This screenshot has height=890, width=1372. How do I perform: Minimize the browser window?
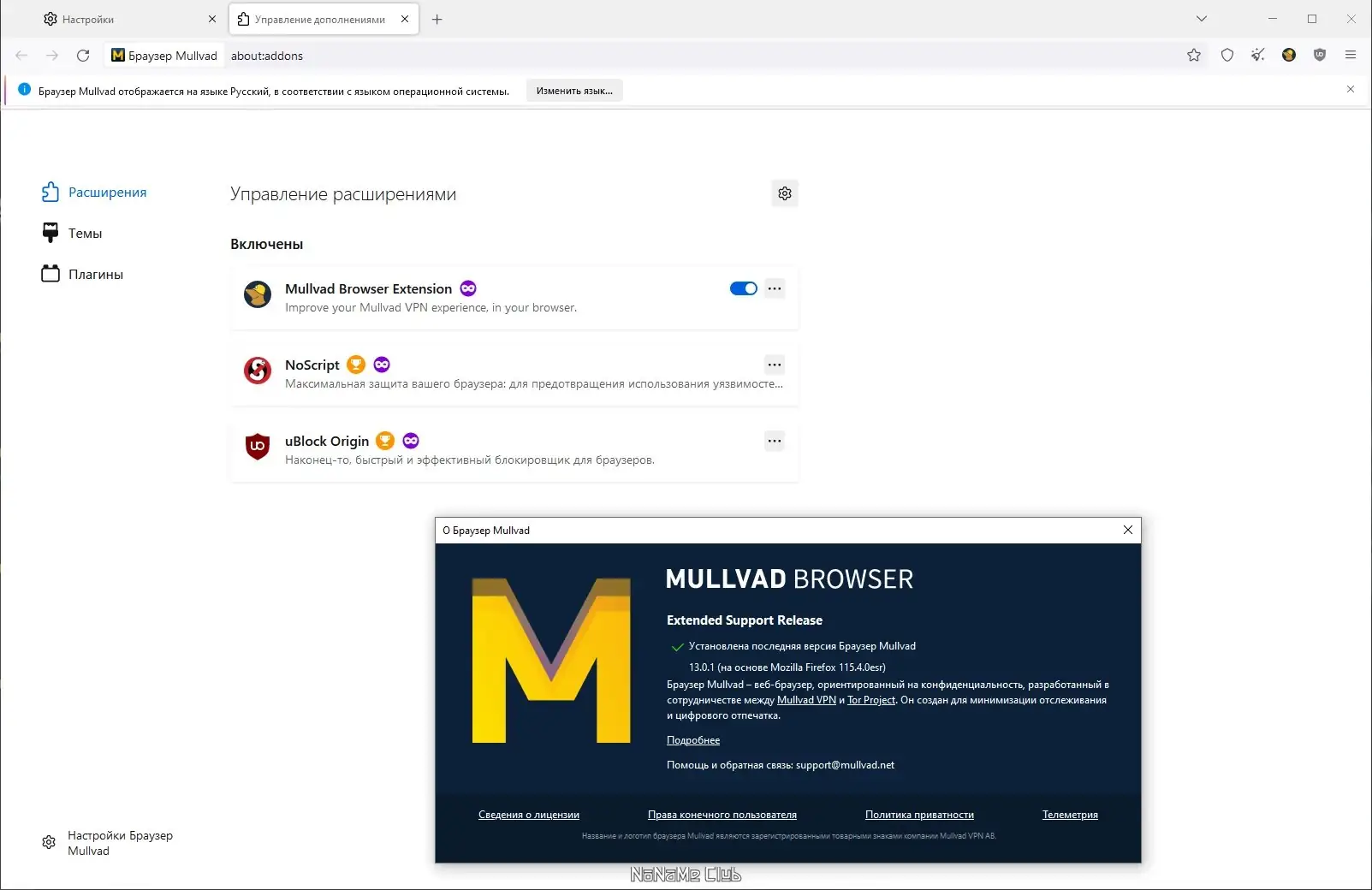click(1273, 19)
